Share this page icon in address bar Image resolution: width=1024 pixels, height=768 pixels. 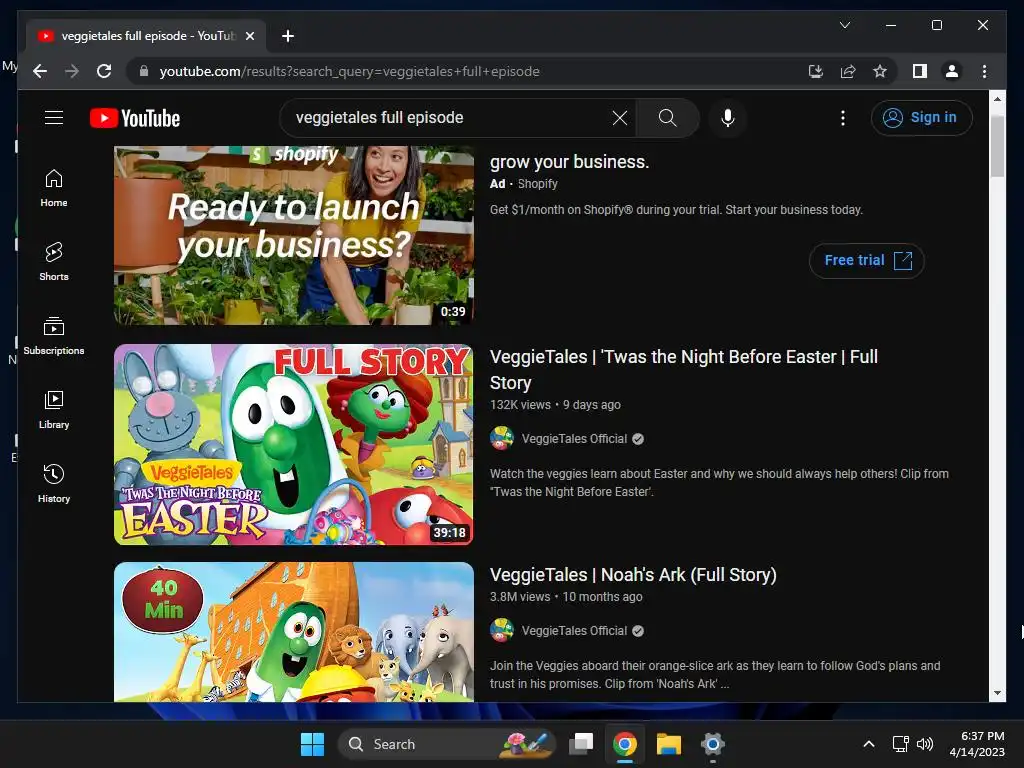pos(848,71)
